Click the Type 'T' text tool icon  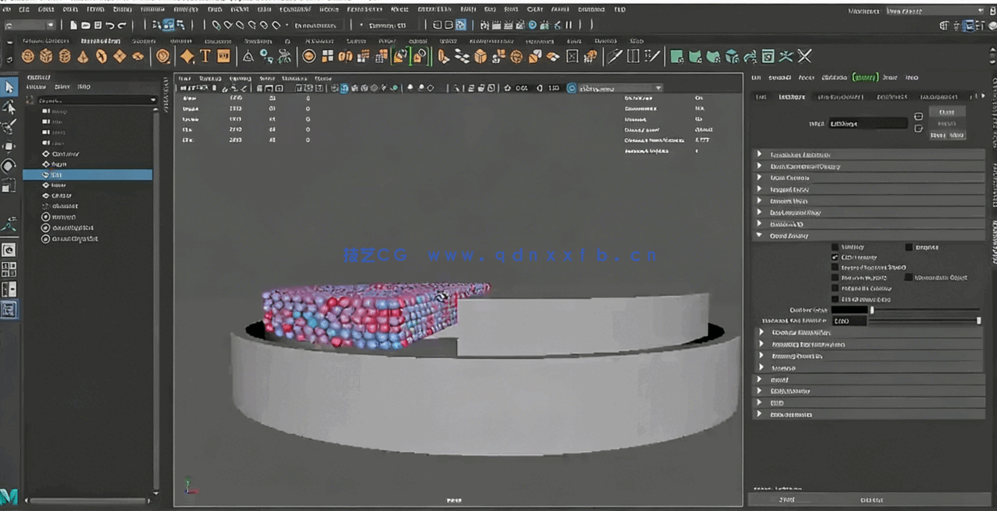click(206, 57)
